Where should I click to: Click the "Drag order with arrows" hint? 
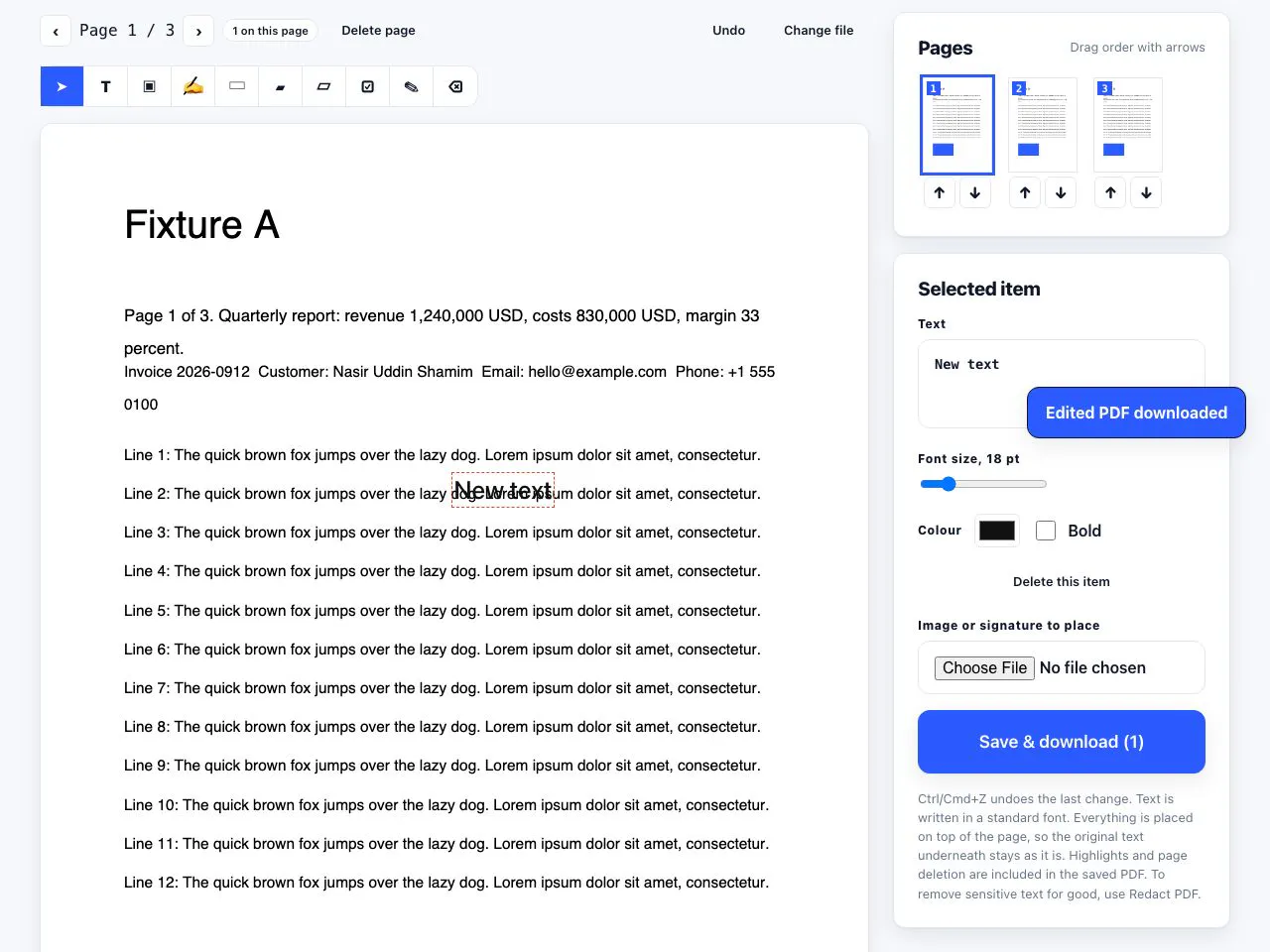1137,48
